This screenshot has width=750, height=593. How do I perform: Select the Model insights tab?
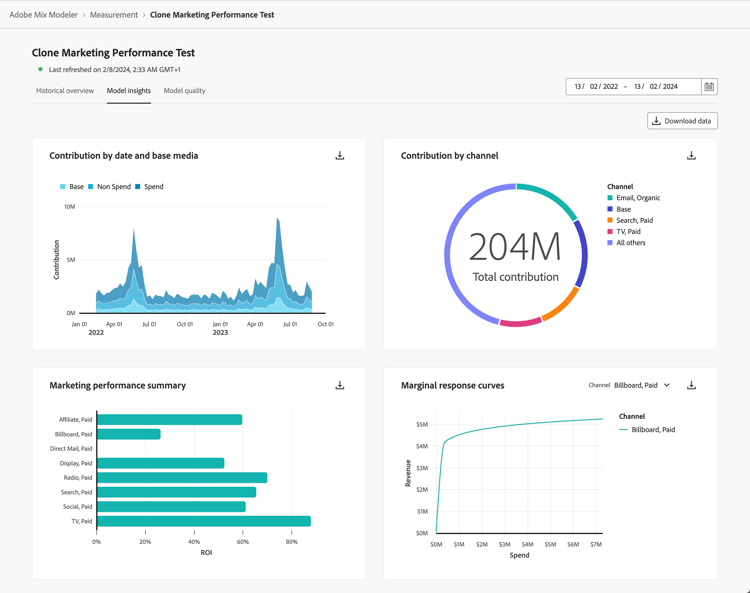tap(129, 91)
